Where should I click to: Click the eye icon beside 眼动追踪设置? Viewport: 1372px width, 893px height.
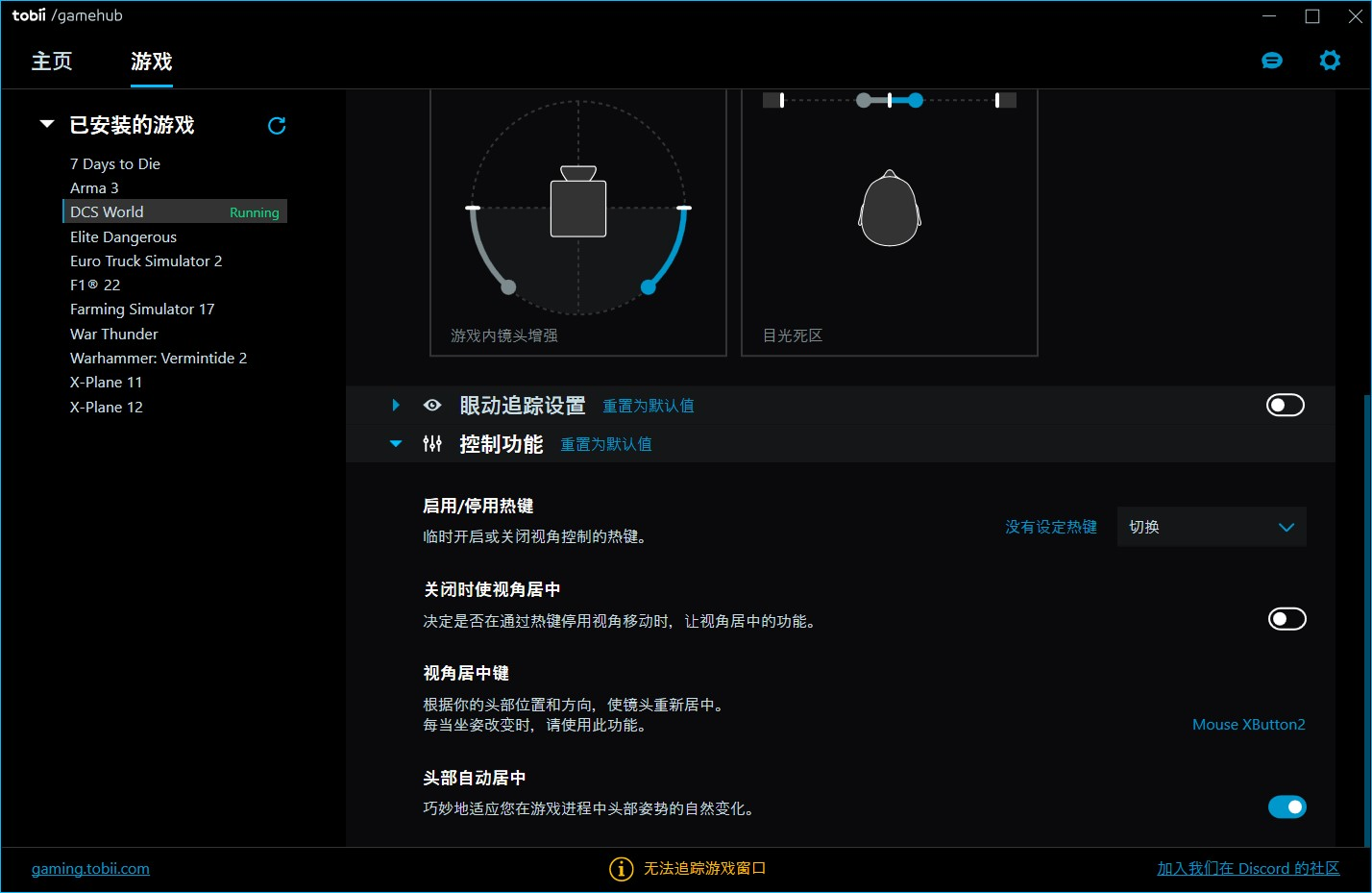432,406
